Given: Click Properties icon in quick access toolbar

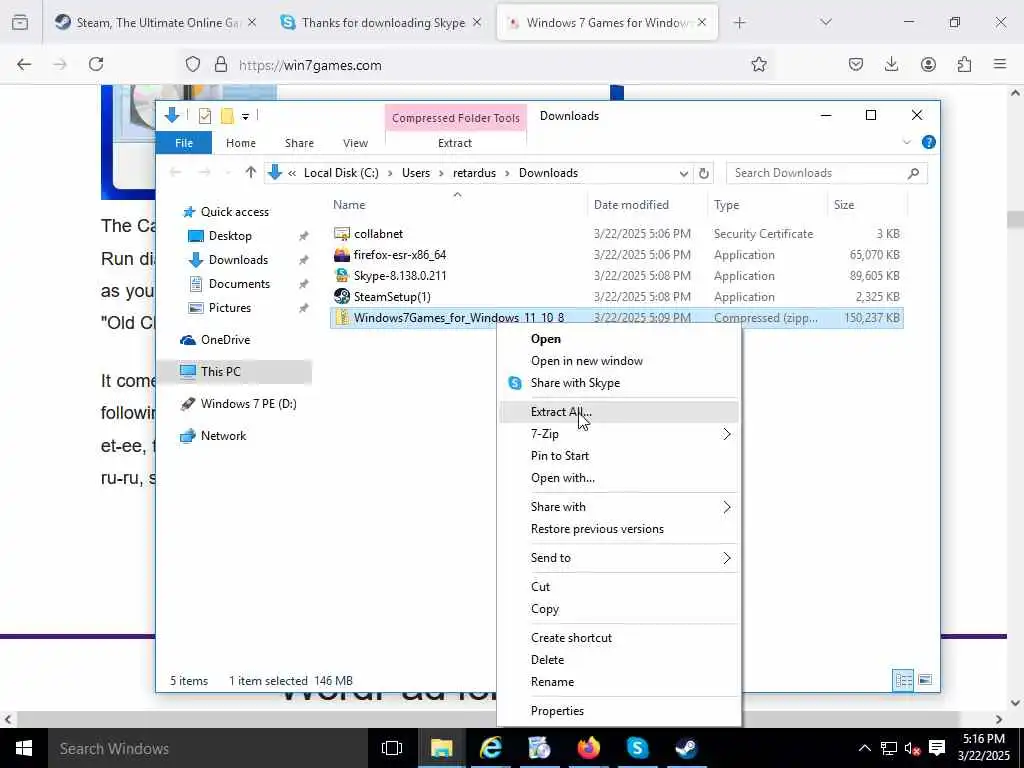Looking at the screenshot, I should tap(204, 116).
